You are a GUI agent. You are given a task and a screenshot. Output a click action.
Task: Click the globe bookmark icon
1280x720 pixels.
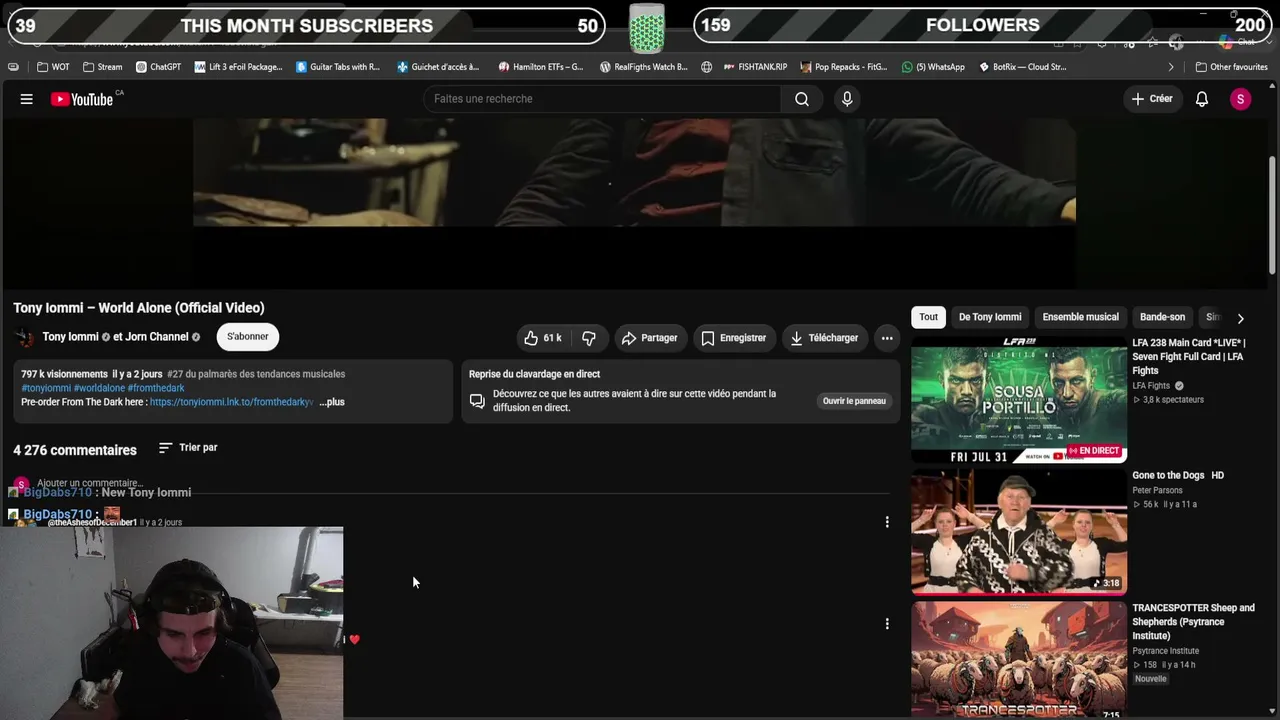[x=706, y=67]
